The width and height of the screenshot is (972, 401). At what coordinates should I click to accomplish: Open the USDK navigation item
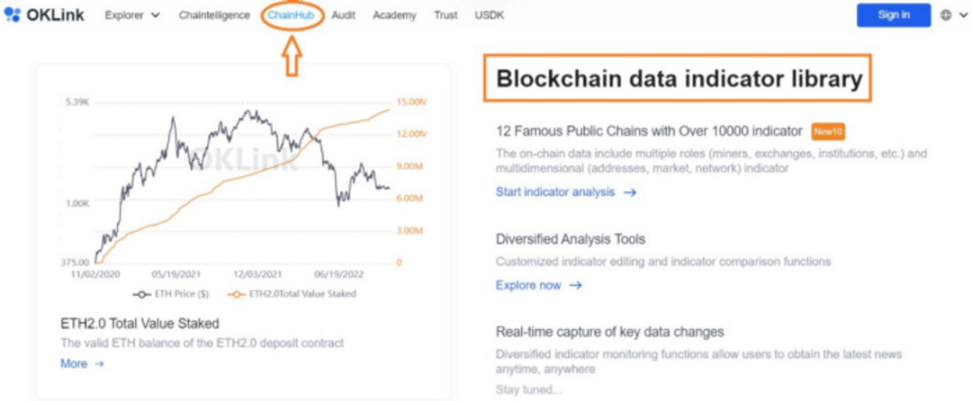[x=491, y=15]
